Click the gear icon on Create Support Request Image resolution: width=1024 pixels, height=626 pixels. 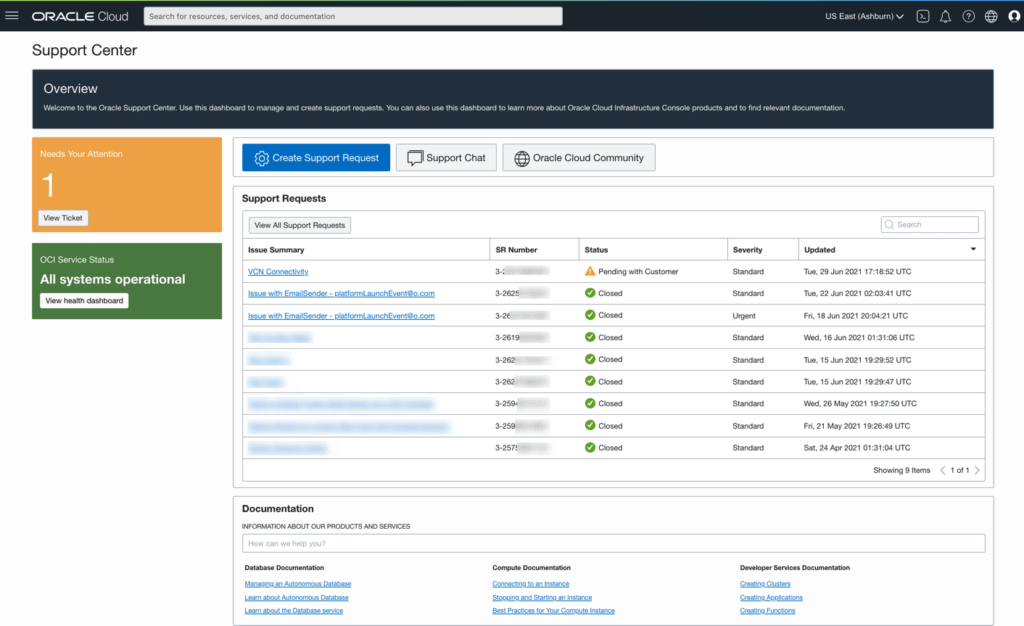click(261, 157)
